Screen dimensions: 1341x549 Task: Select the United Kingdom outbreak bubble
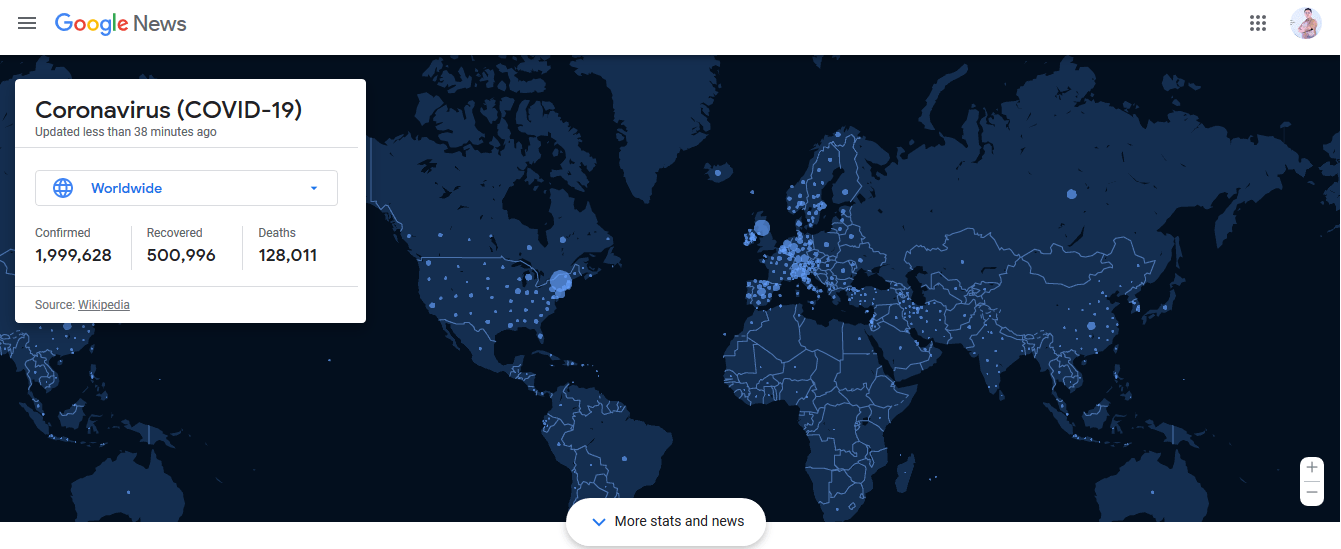tap(762, 228)
